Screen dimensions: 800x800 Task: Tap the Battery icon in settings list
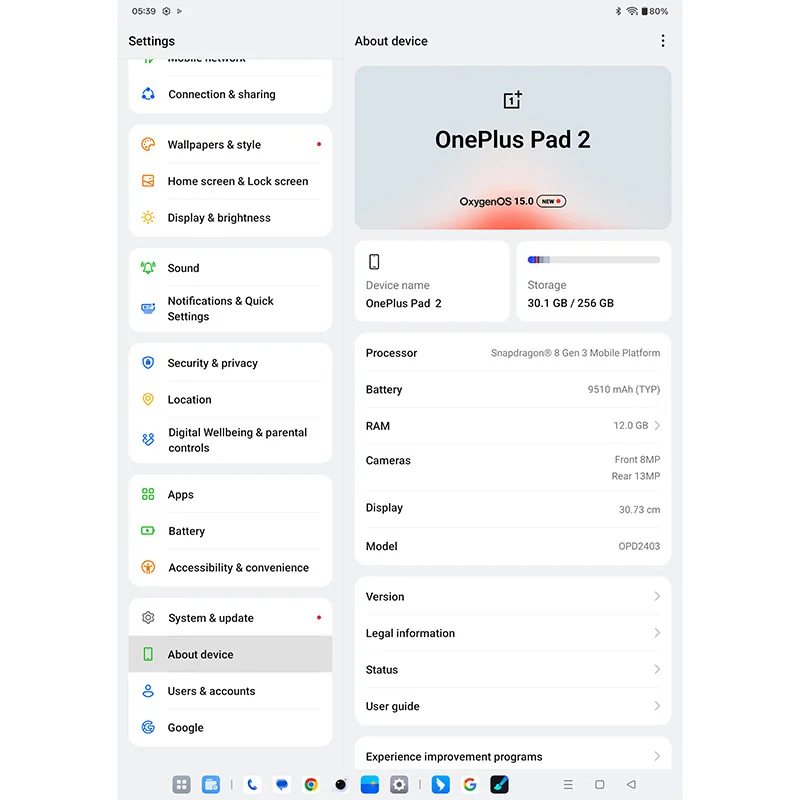point(148,531)
